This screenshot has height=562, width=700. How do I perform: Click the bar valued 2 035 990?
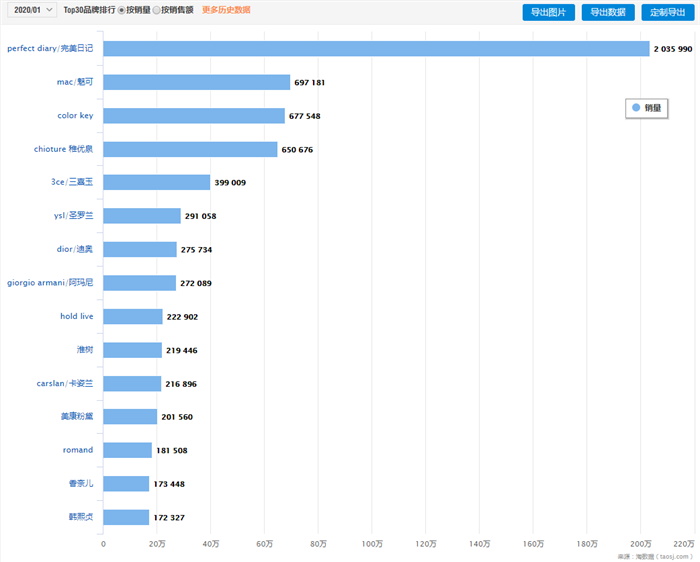point(376,49)
